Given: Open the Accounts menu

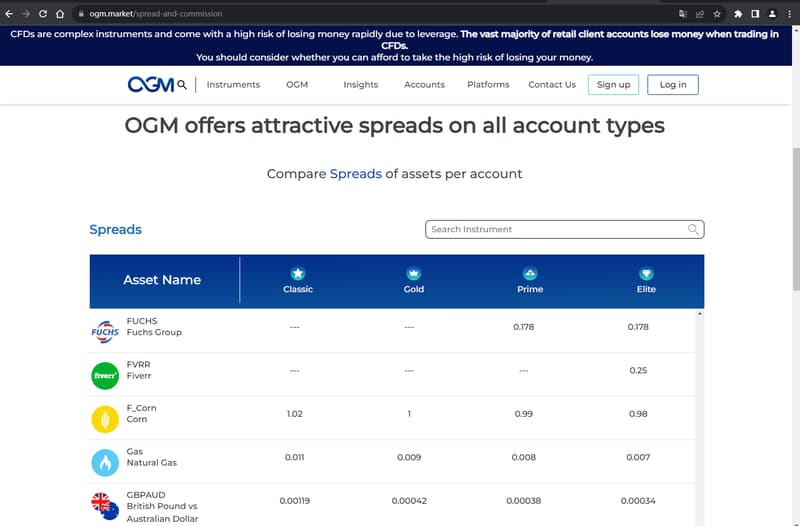Looking at the screenshot, I should [x=424, y=85].
